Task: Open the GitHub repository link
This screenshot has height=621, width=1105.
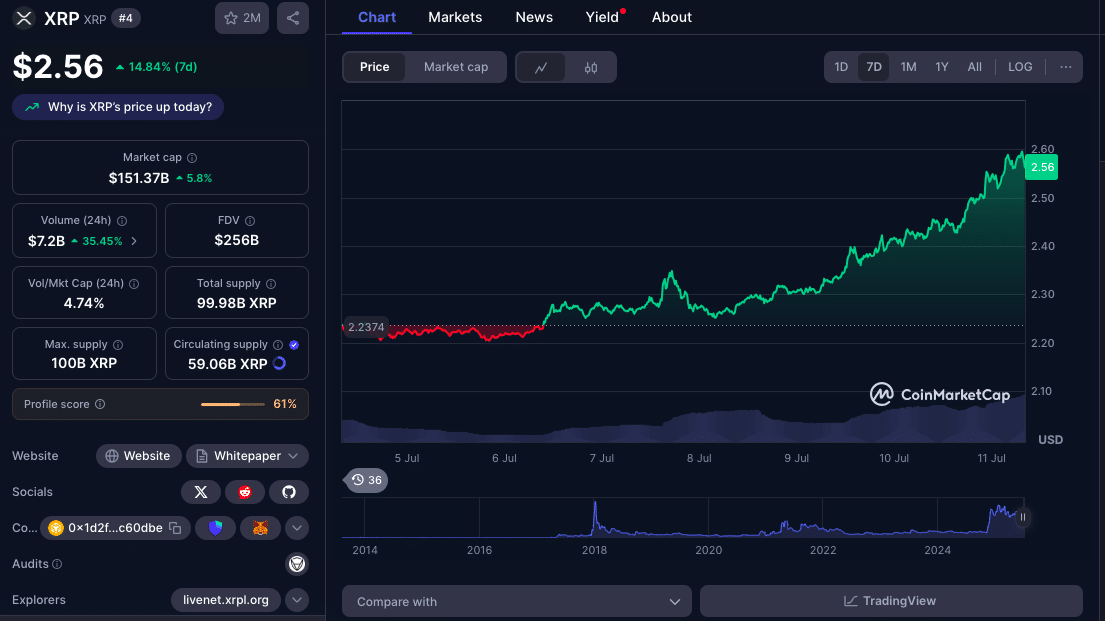Action: [289, 492]
